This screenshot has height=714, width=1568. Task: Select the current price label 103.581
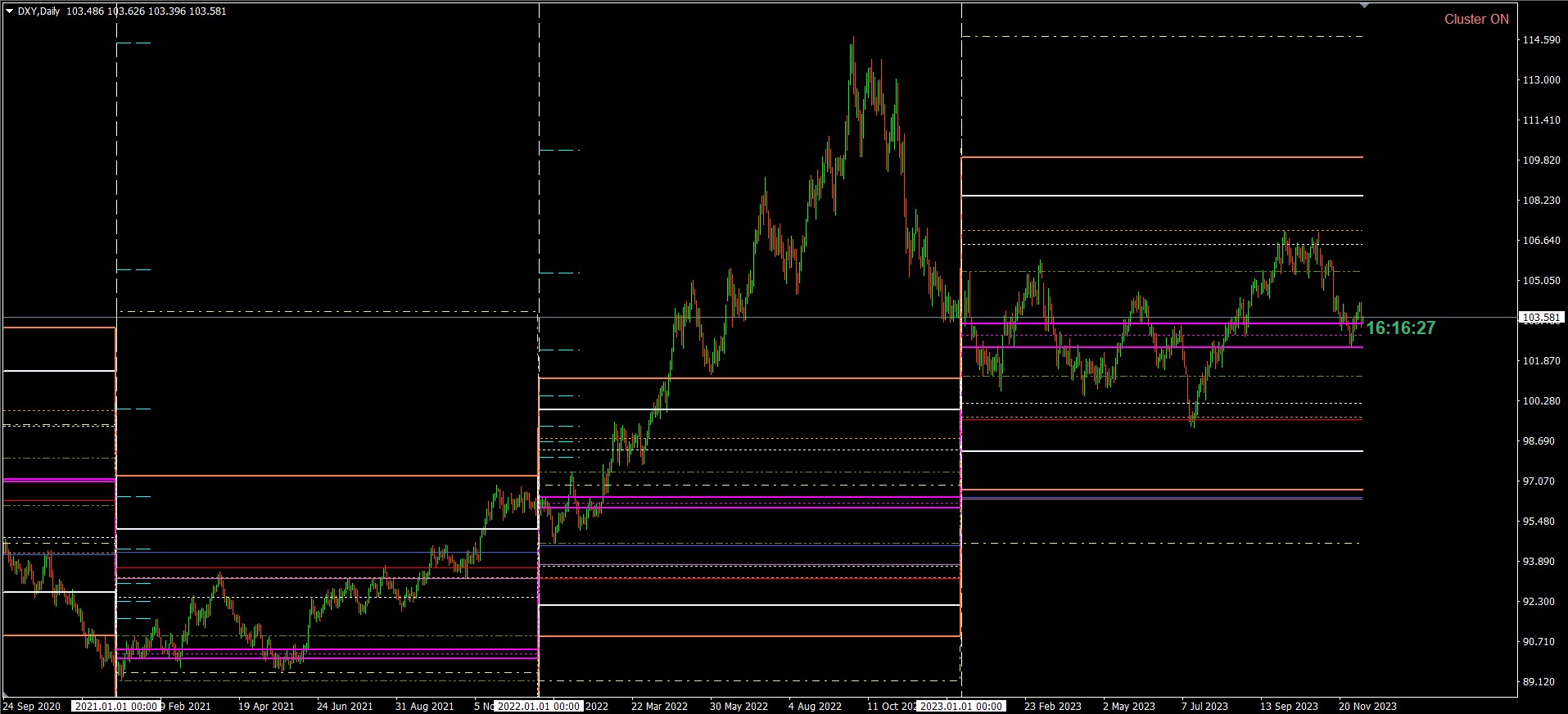(x=1541, y=317)
